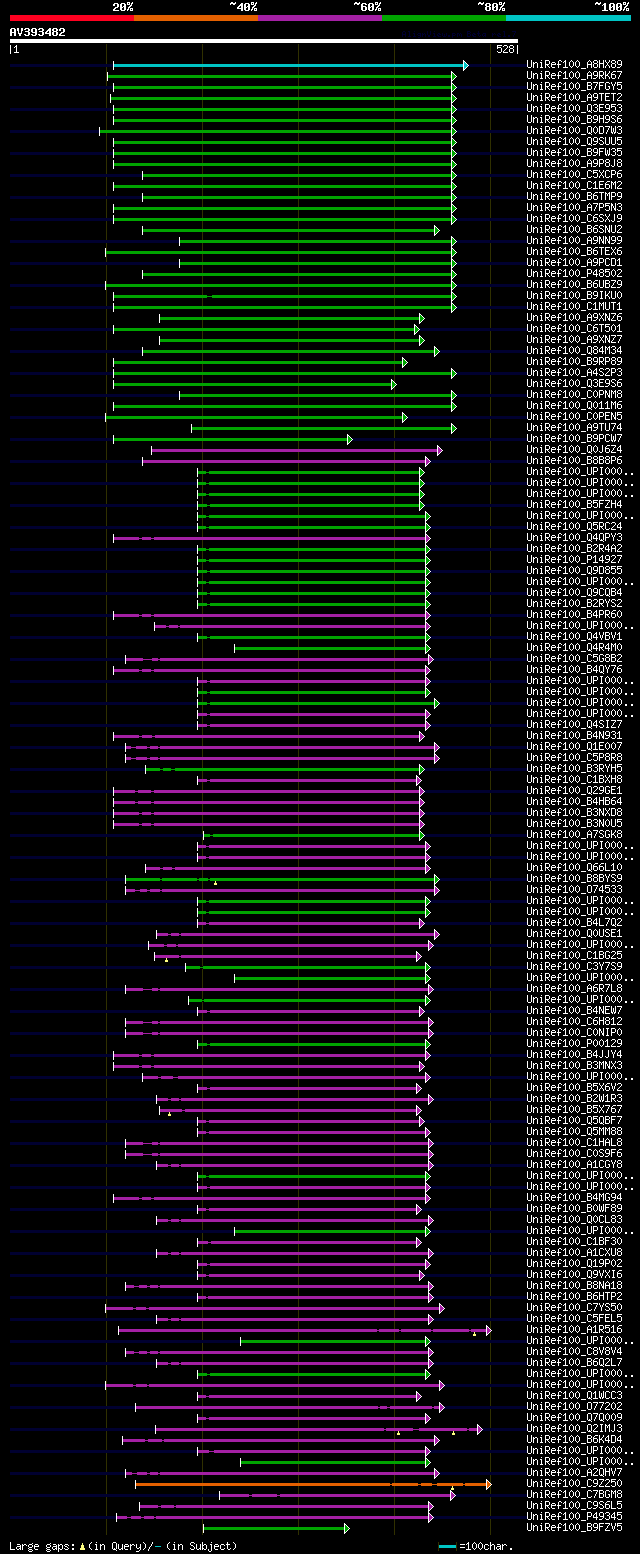Select the UniRef100_C1E6M2 label
Screen dimensions: 640x1554
click(574, 186)
